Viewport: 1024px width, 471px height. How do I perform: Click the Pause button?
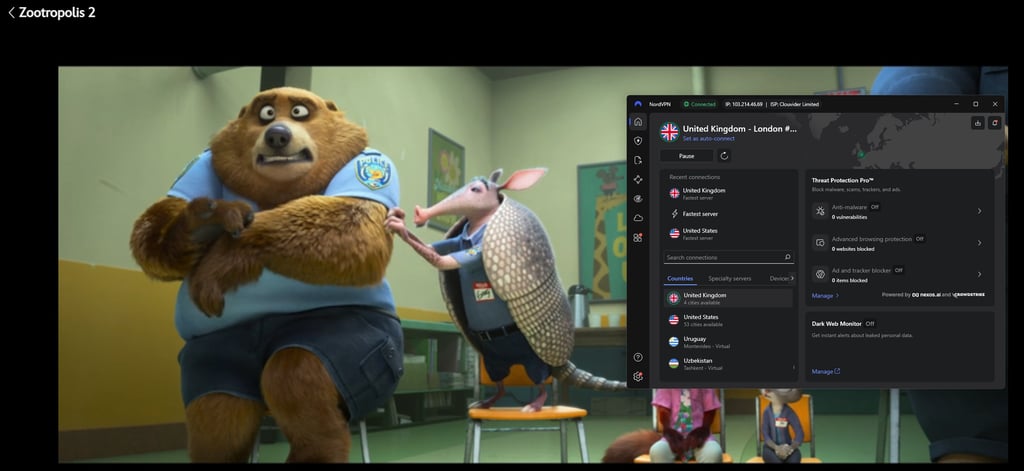[686, 156]
